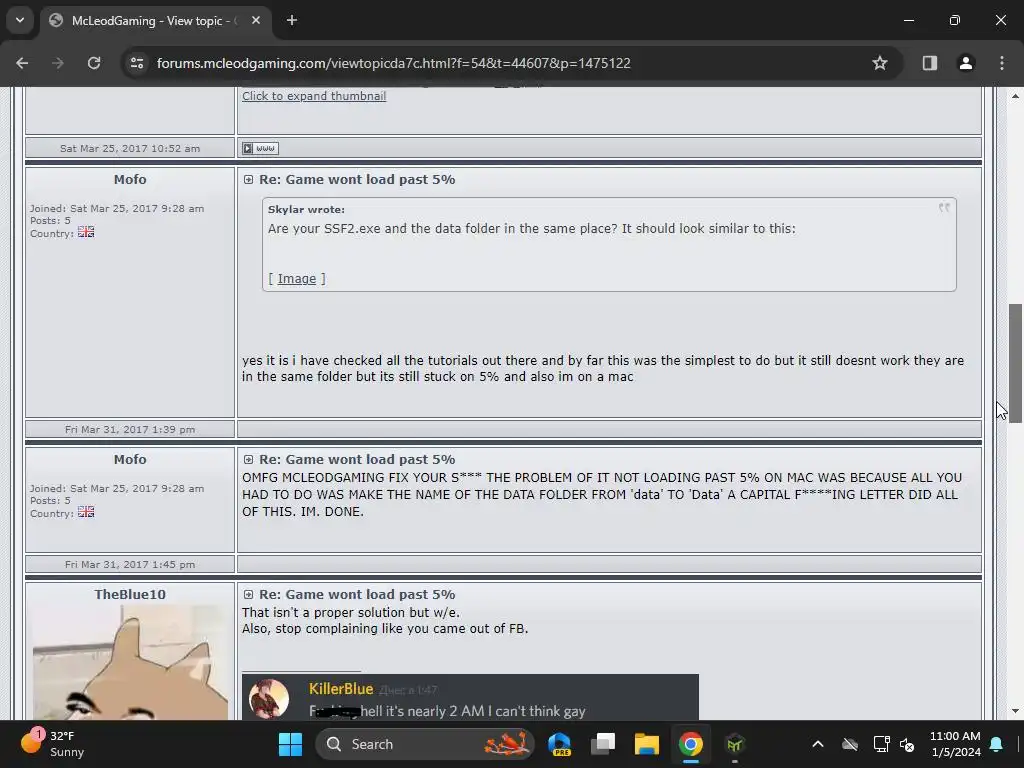The height and width of the screenshot is (768, 1024).
Task: View site information icon in address bar
Action: coord(137,63)
